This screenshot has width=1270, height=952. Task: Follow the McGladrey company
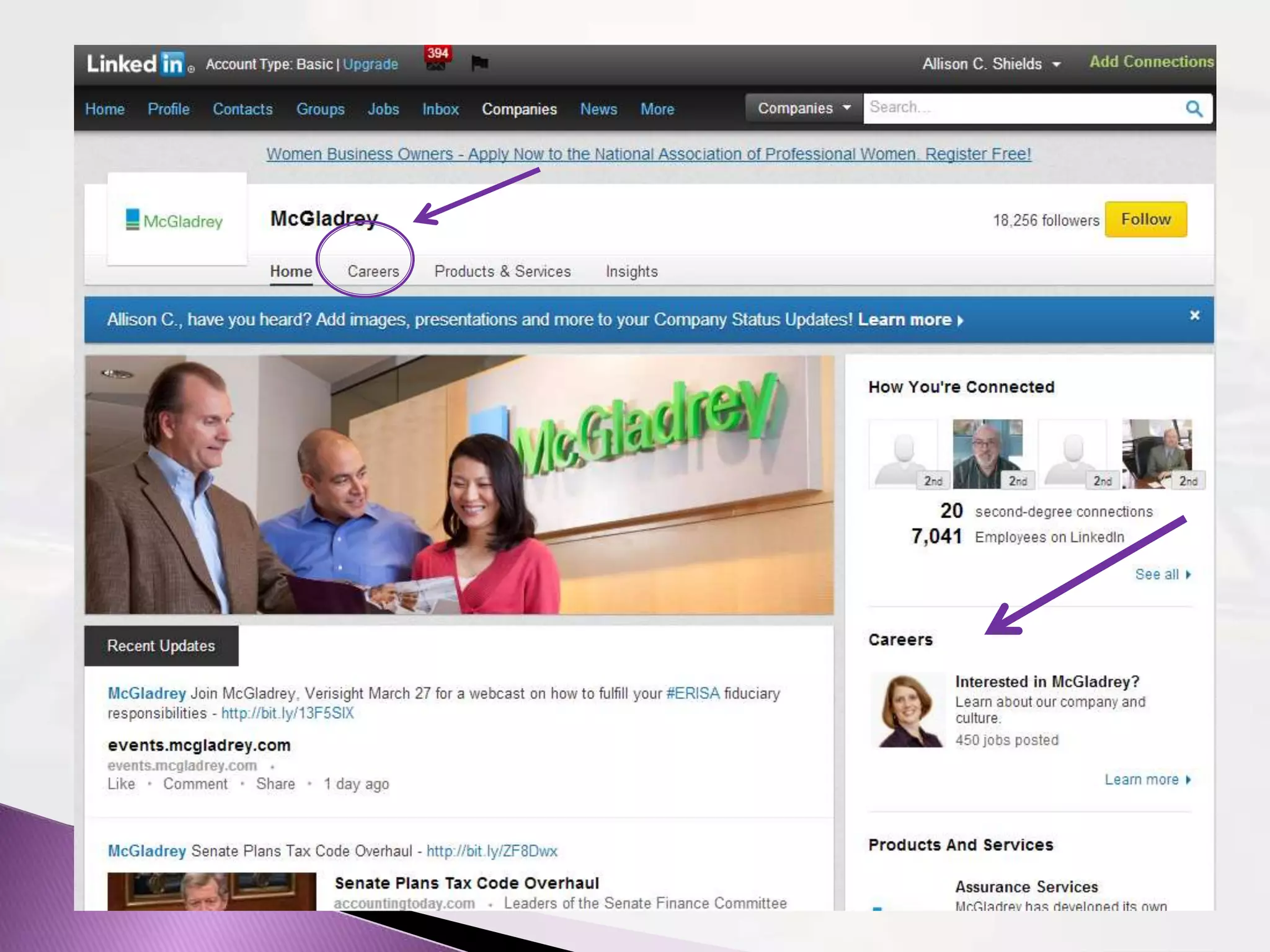1145,219
